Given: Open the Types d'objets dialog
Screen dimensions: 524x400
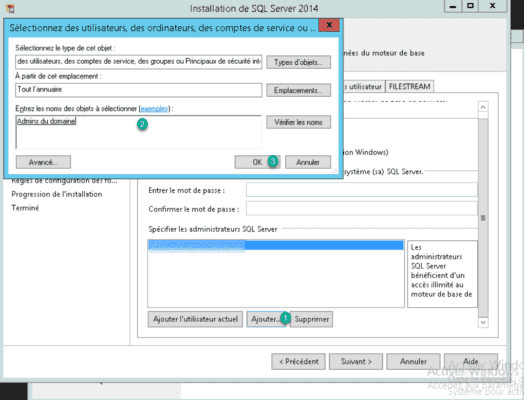Looking at the screenshot, I should [x=298, y=62].
